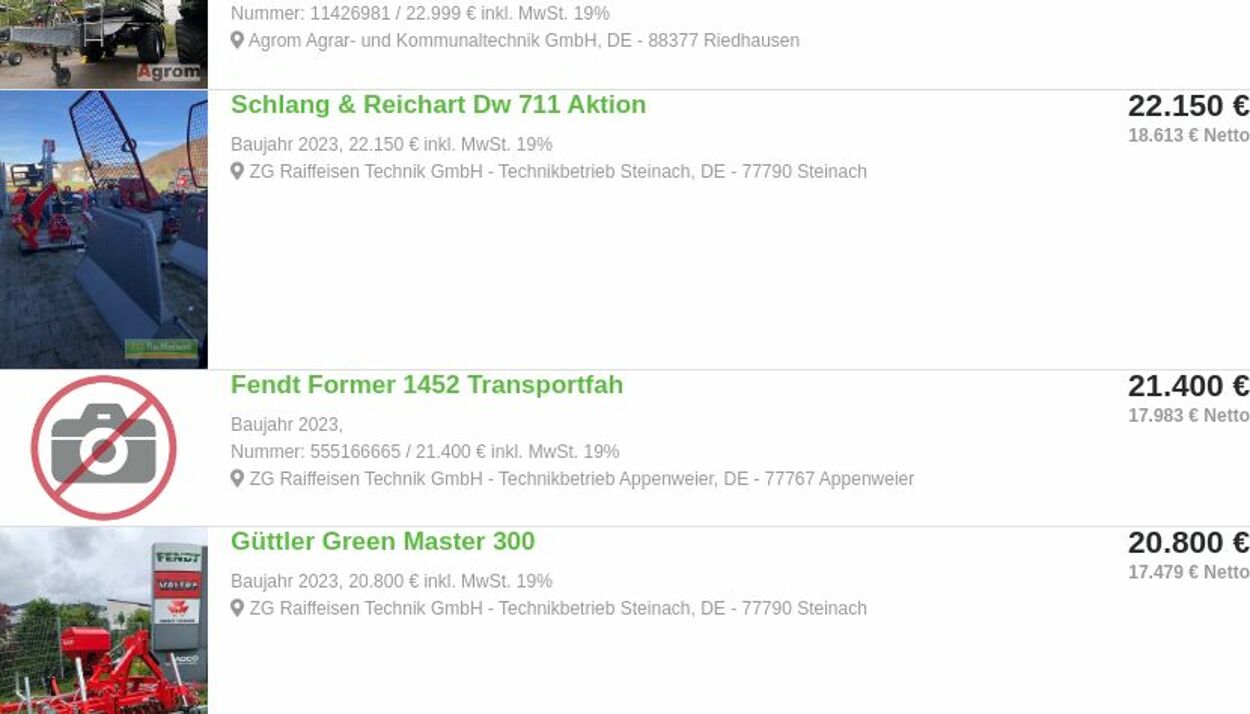Click location pin beside Güttler Green Master dealer

237,608
